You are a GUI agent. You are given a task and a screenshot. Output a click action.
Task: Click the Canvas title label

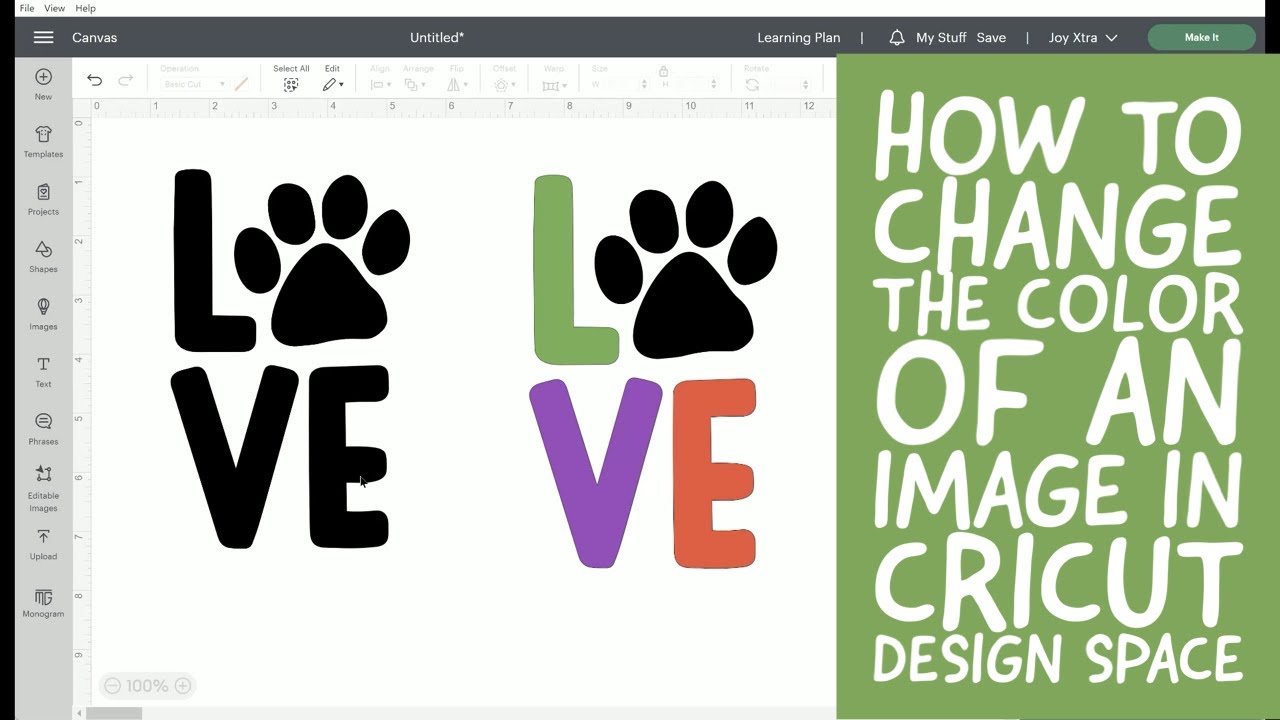pyautogui.click(x=94, y=37)
